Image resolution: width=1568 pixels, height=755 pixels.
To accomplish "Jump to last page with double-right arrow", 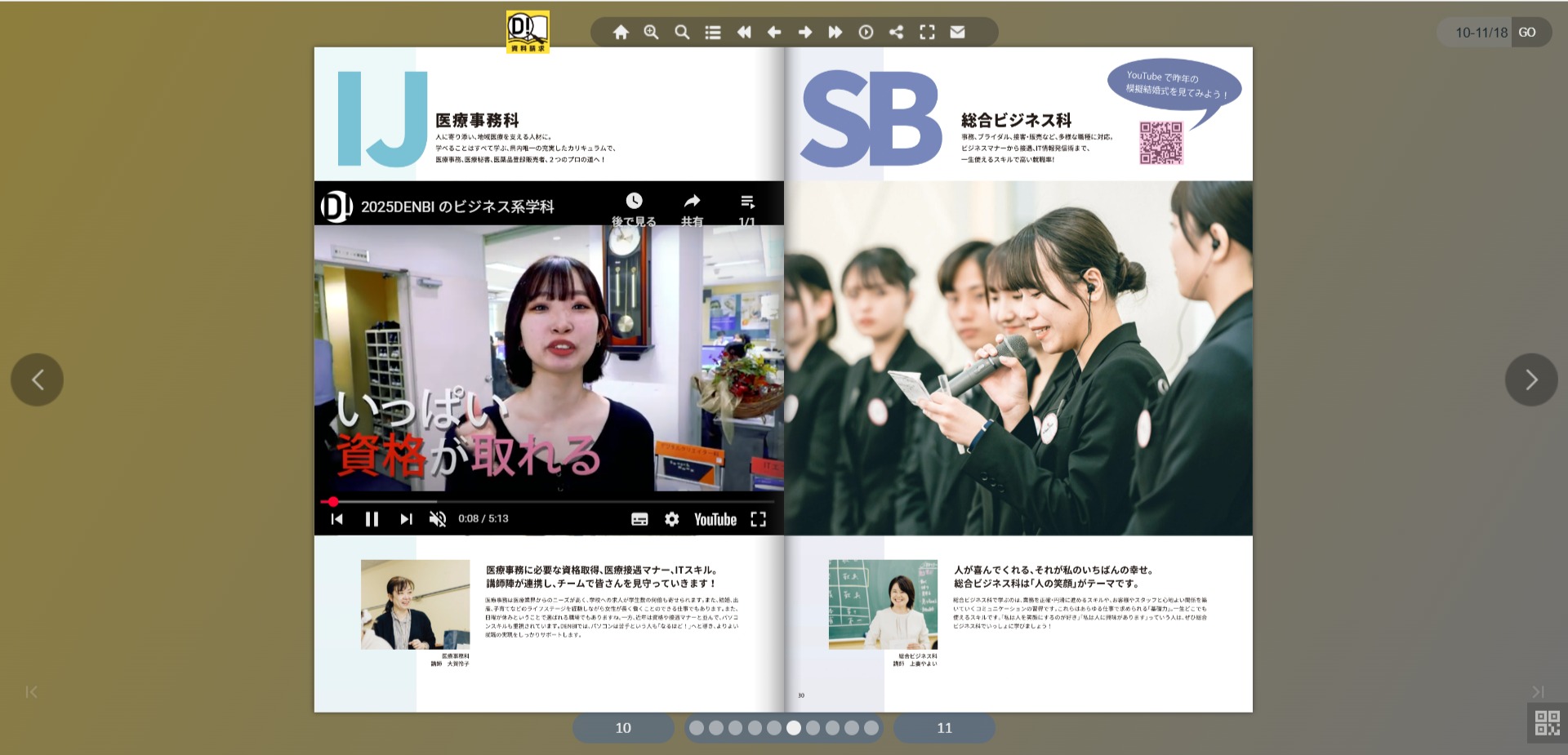I will tap(835, 33).
